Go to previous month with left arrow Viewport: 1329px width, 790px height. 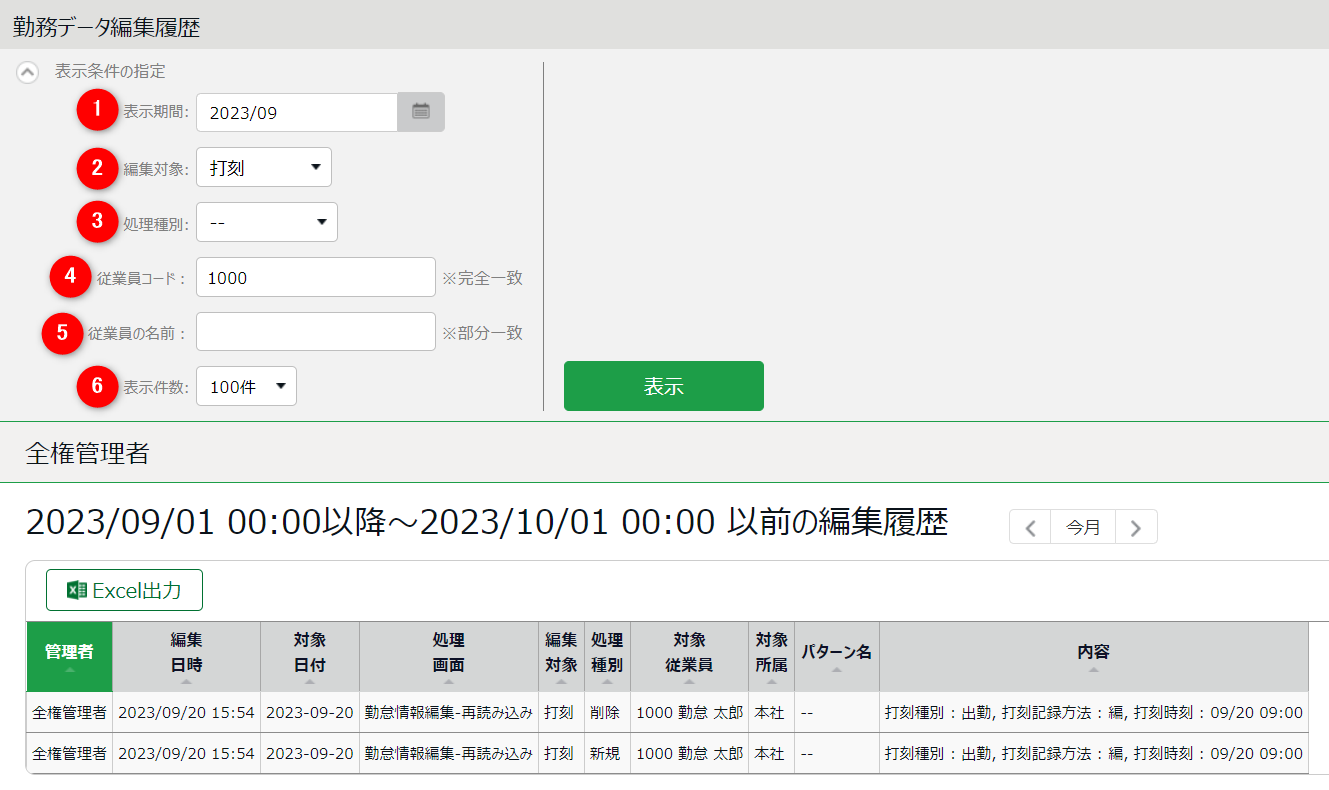point(1030,527)
